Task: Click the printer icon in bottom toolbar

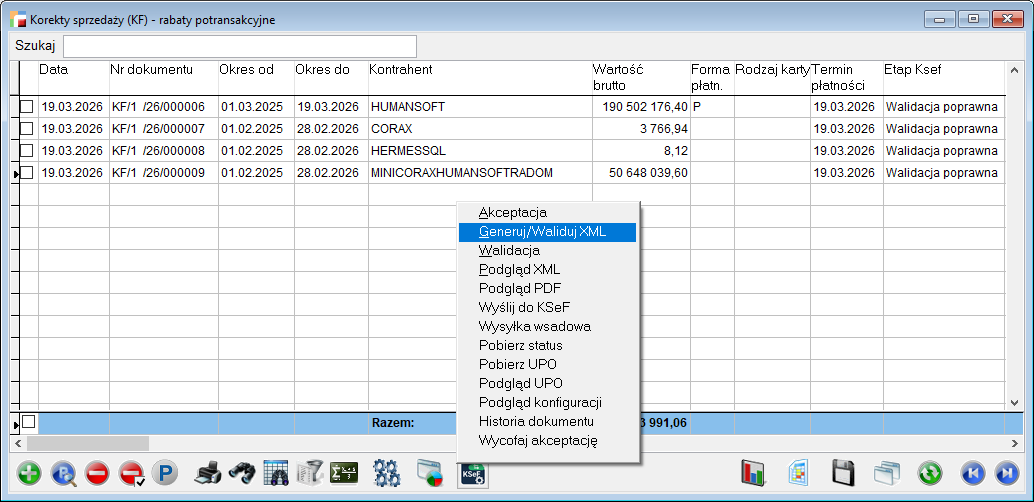Action: pyautogui.click(x=207, y=473)
